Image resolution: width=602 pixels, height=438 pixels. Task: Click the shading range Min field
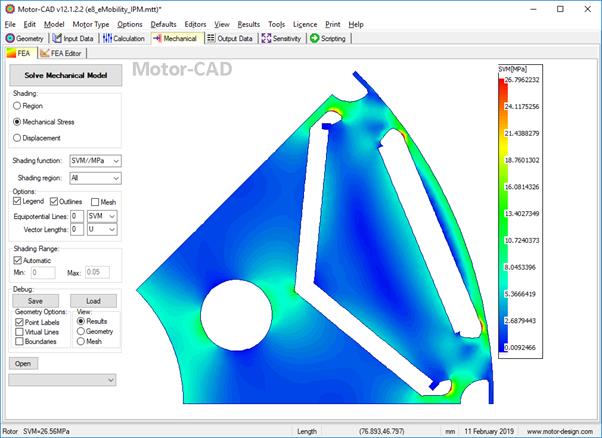(43, 273)
